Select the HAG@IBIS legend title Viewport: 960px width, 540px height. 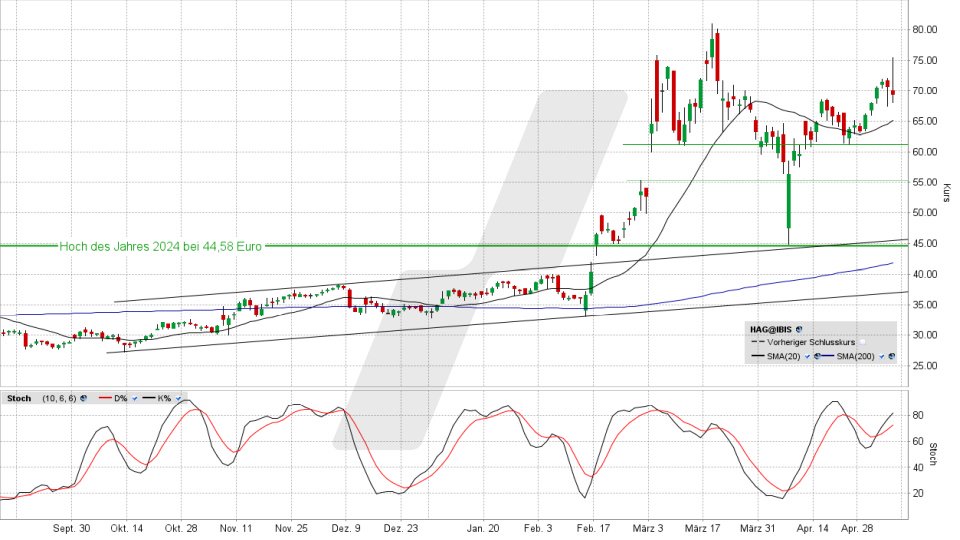tap(771, 329)
